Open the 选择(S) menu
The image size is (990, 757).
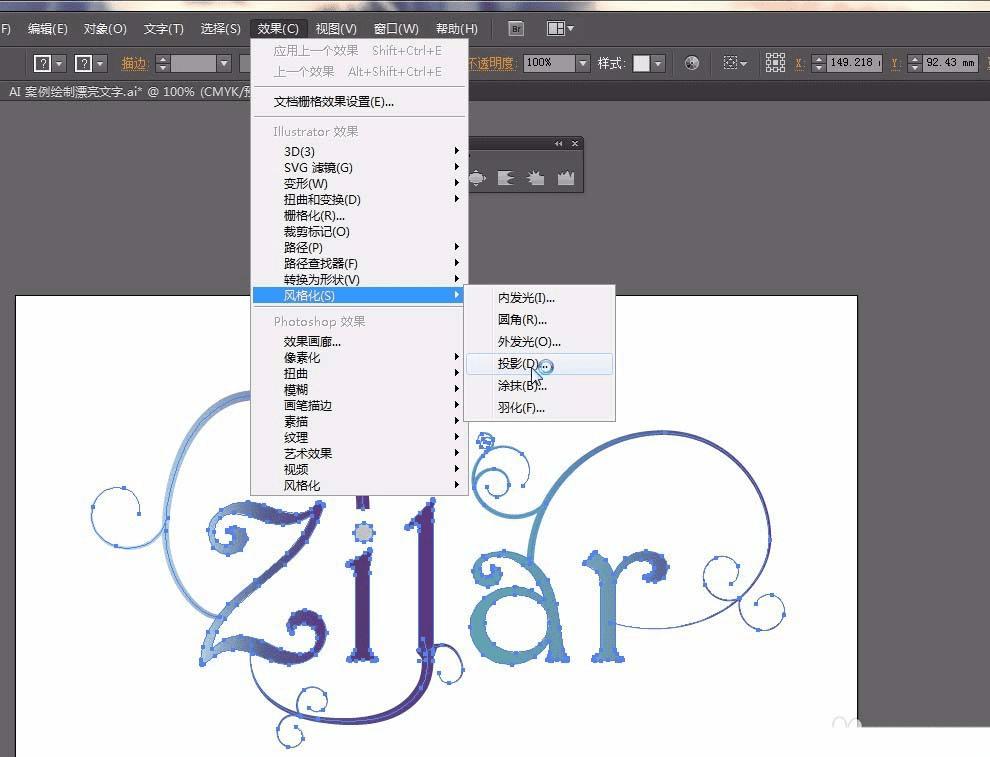pyautogui.click(x=220, y=29)
